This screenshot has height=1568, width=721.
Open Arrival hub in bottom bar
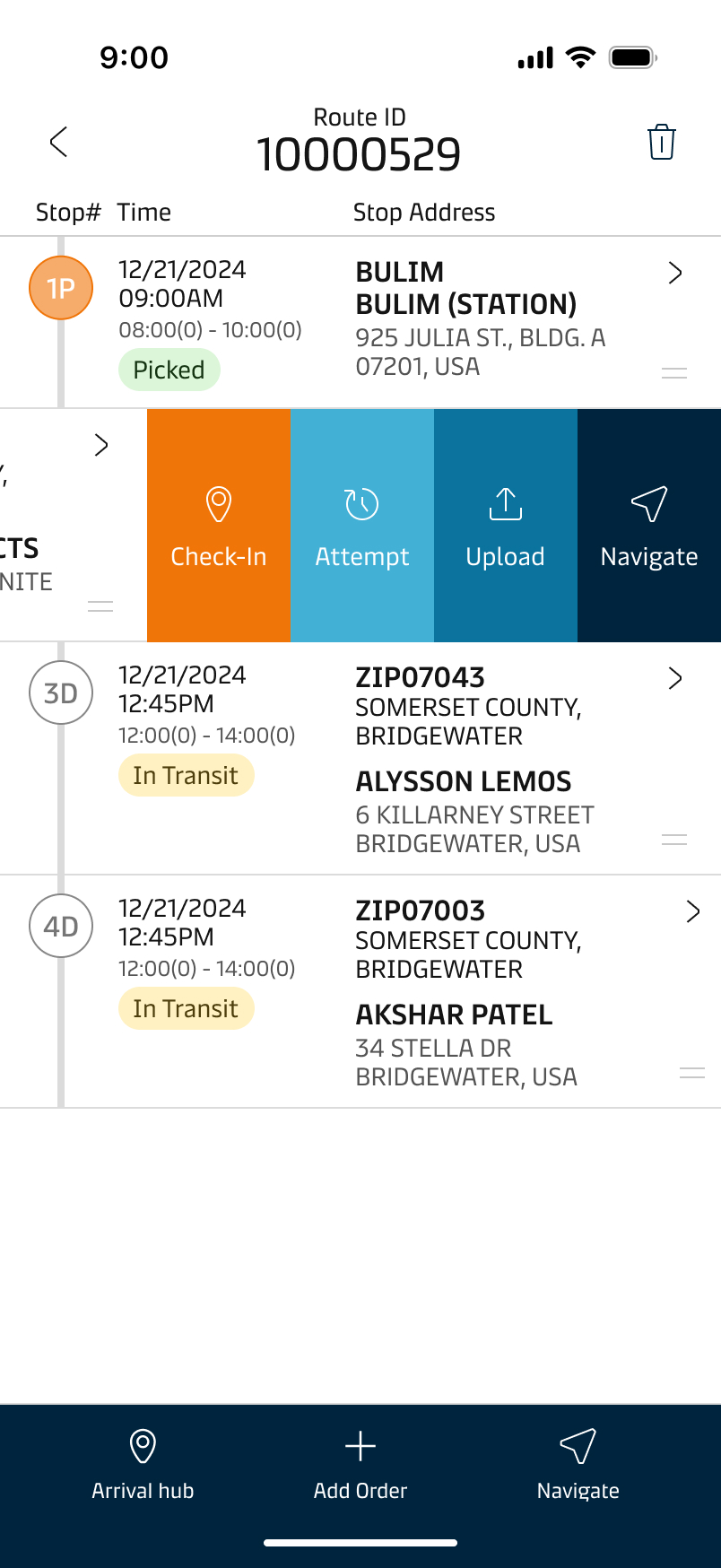(x=143, y=1463)
